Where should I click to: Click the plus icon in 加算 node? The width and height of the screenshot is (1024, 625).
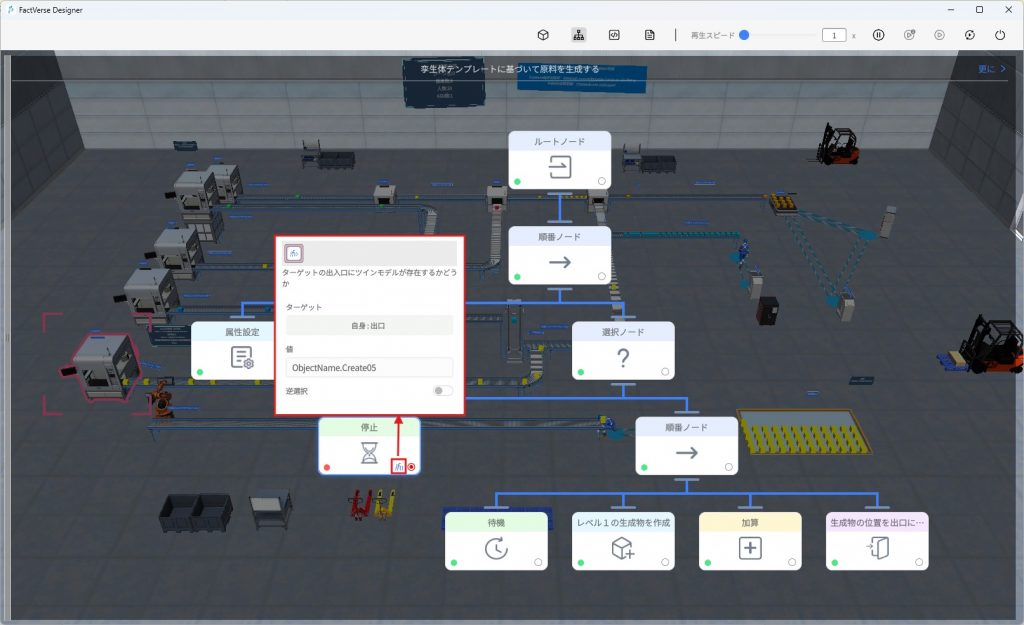(x=749, y=548)
